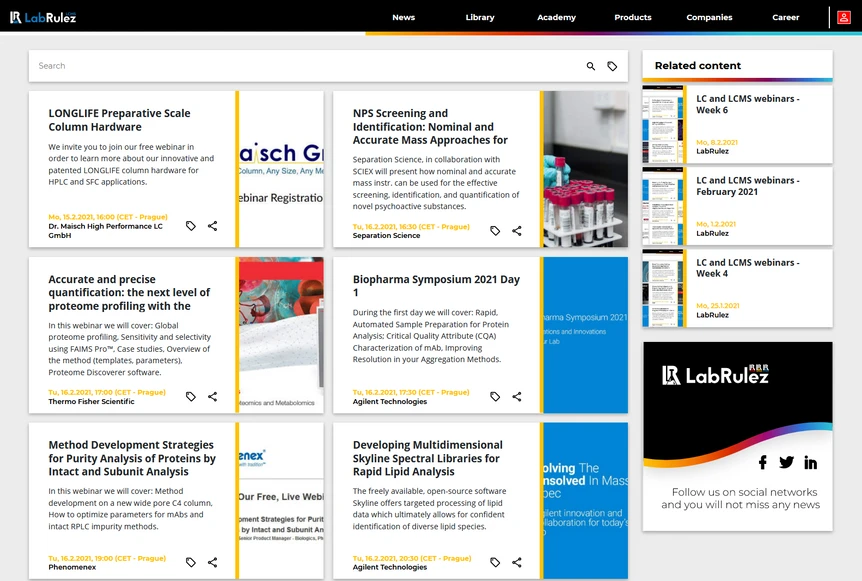Click thumbnail of LC and LCMS webinars Week 4
This screenshot has width=862, height=581.
[663, 288]
